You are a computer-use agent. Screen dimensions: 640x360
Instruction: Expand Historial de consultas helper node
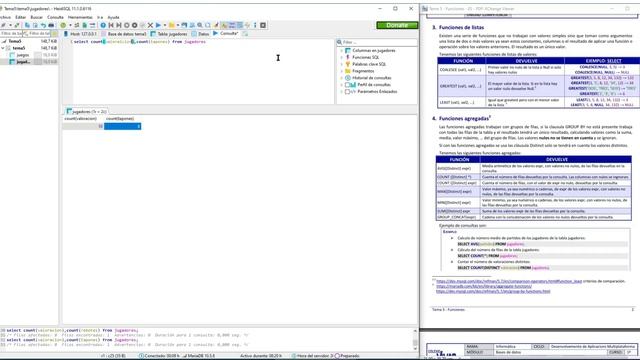click(342, 78)
